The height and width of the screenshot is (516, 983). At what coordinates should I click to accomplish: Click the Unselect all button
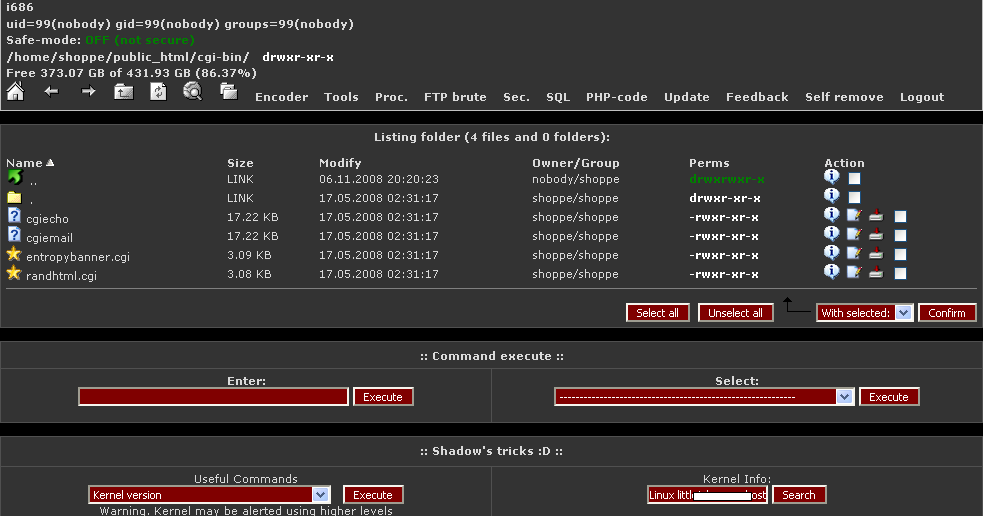[735, 313]
